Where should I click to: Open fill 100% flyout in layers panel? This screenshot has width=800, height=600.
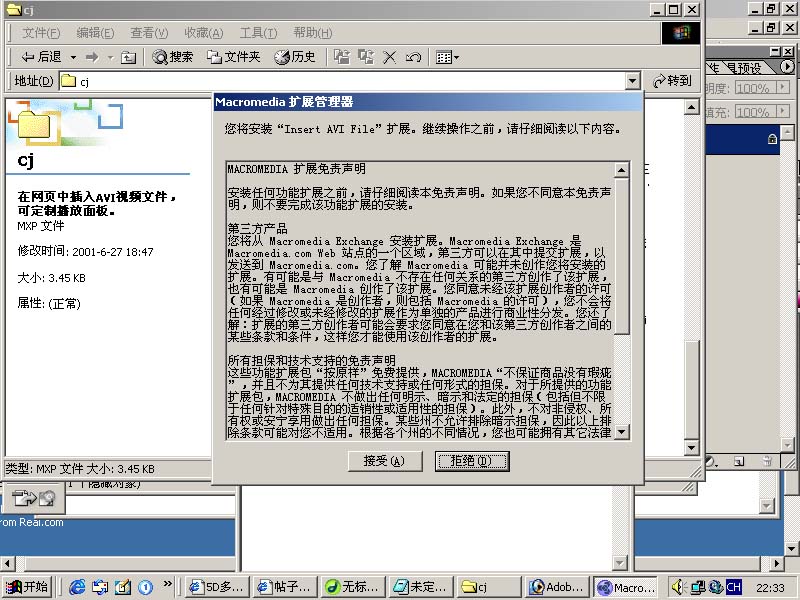pyautogui.click(x=782, y=111)
